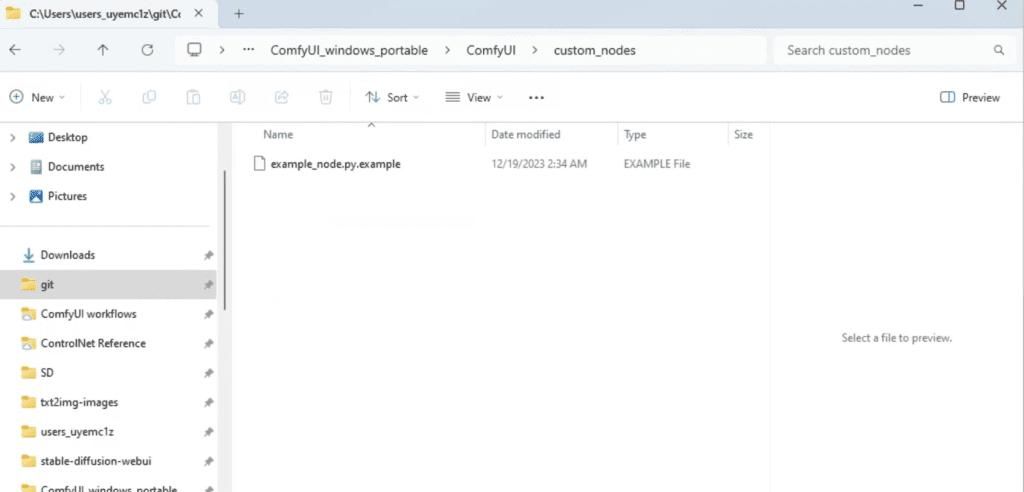Click pin icon beside txt2img-images
The image size is (1024, 492).
[208, 402]
